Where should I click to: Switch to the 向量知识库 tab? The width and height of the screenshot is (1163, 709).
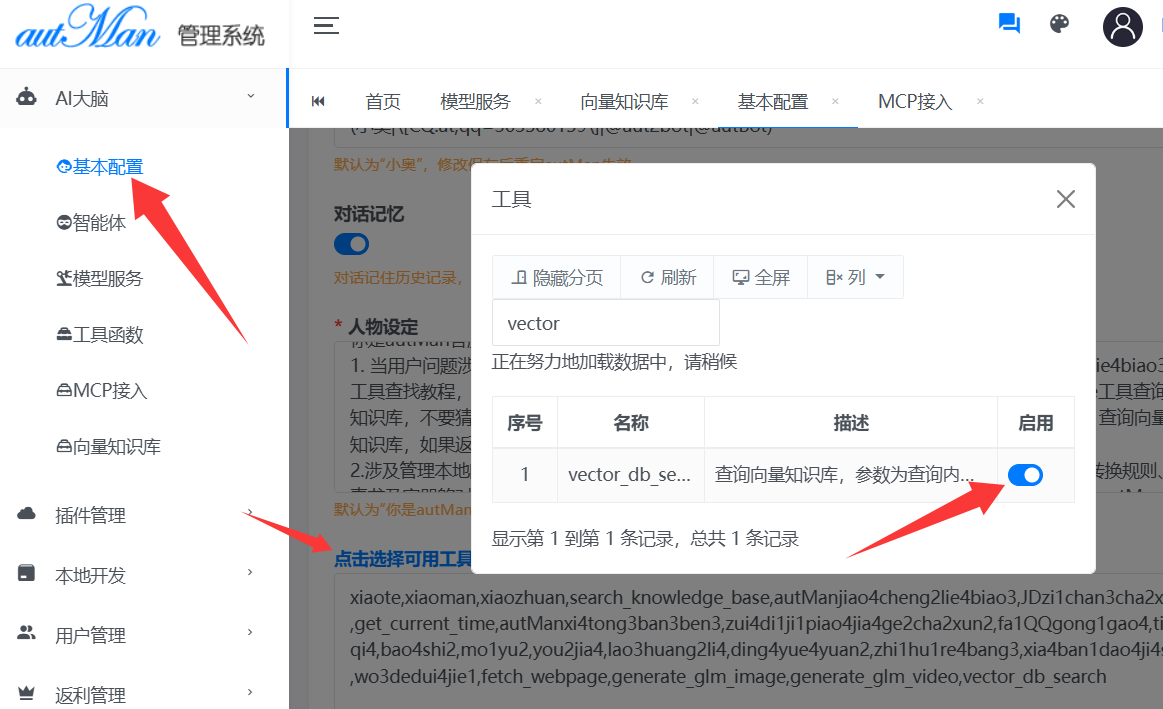click(624, 101)
